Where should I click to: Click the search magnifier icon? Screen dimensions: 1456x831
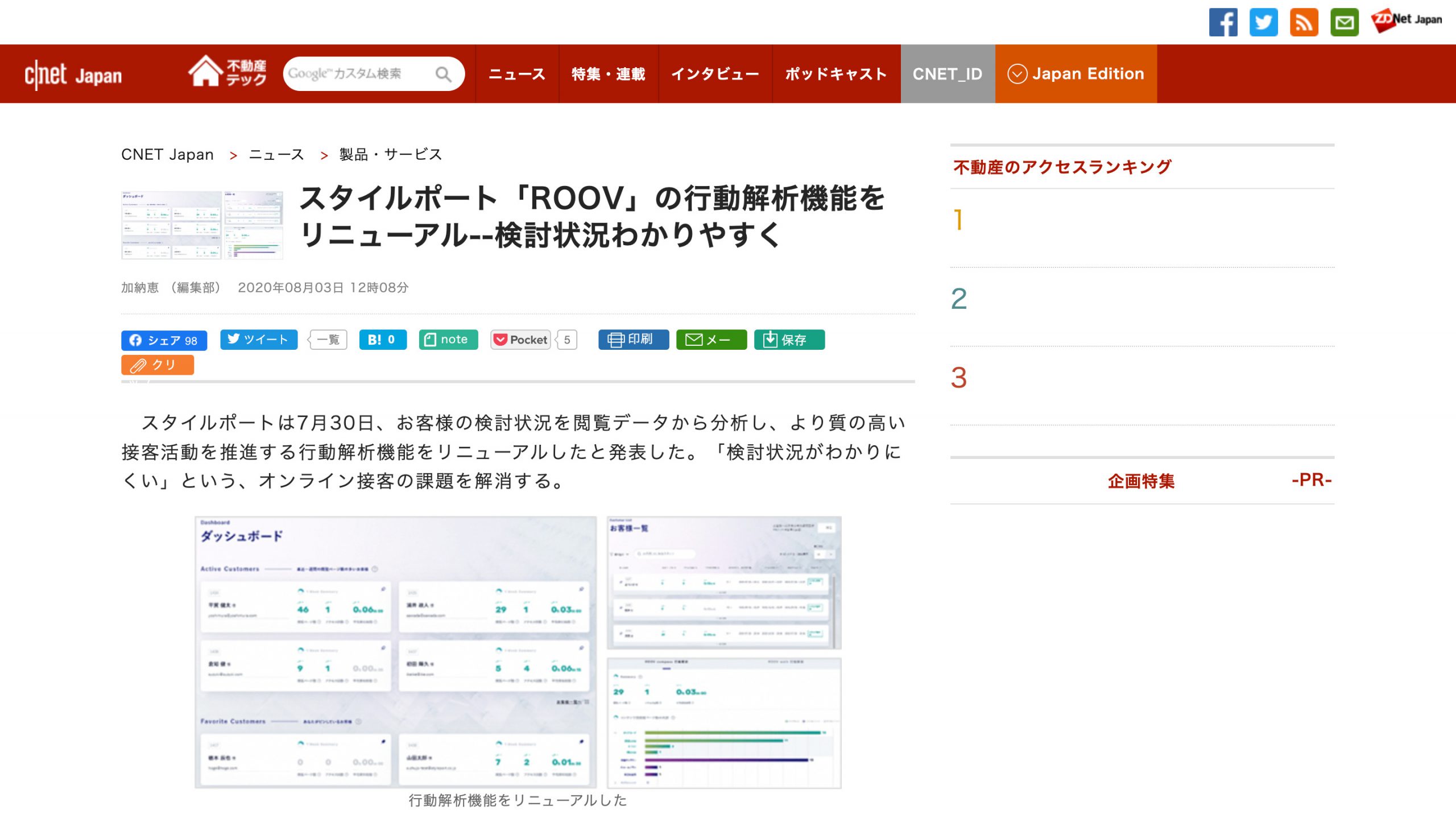pos(443,74)
